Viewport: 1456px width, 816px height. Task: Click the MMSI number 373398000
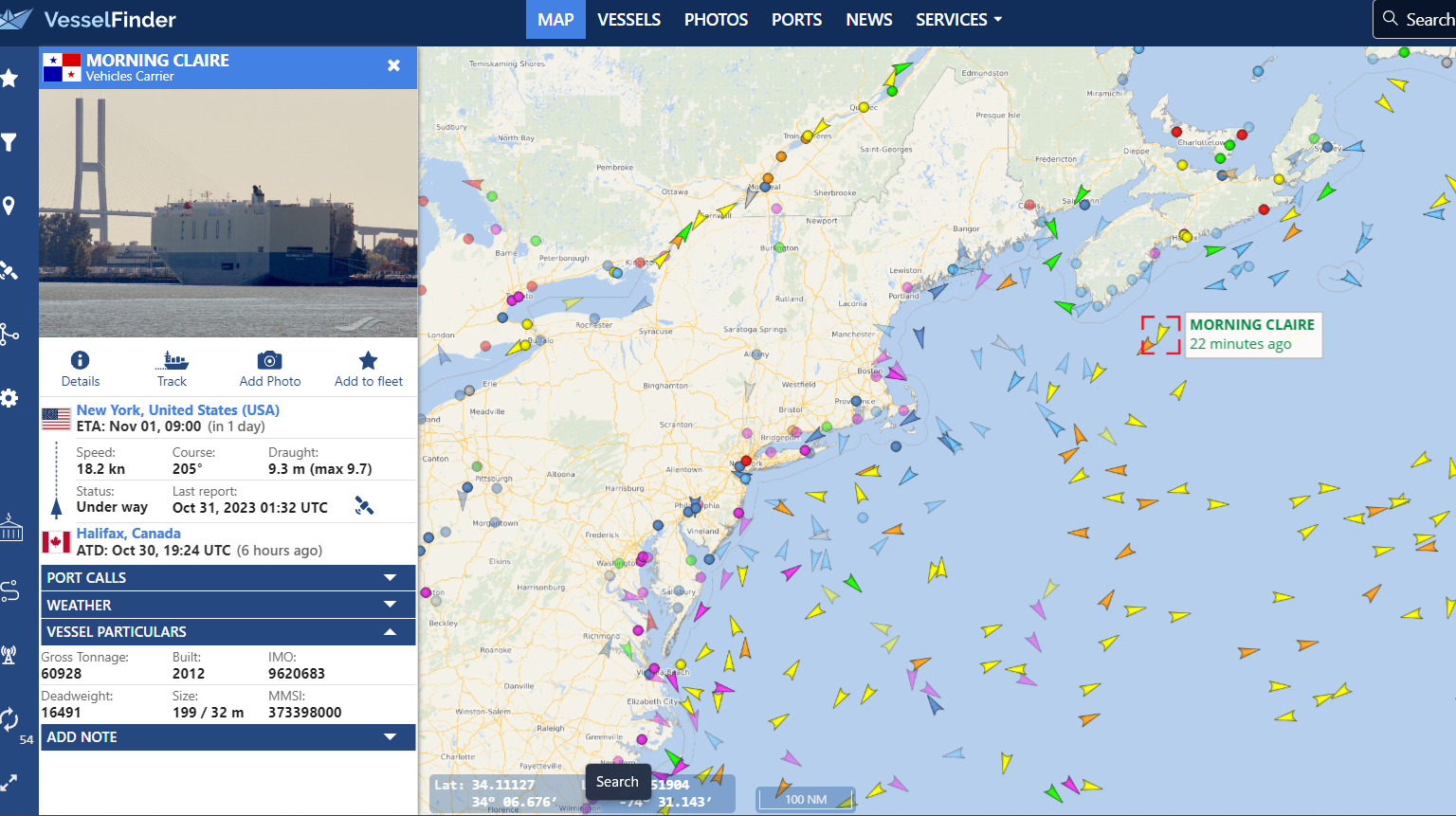pos(305,713)
